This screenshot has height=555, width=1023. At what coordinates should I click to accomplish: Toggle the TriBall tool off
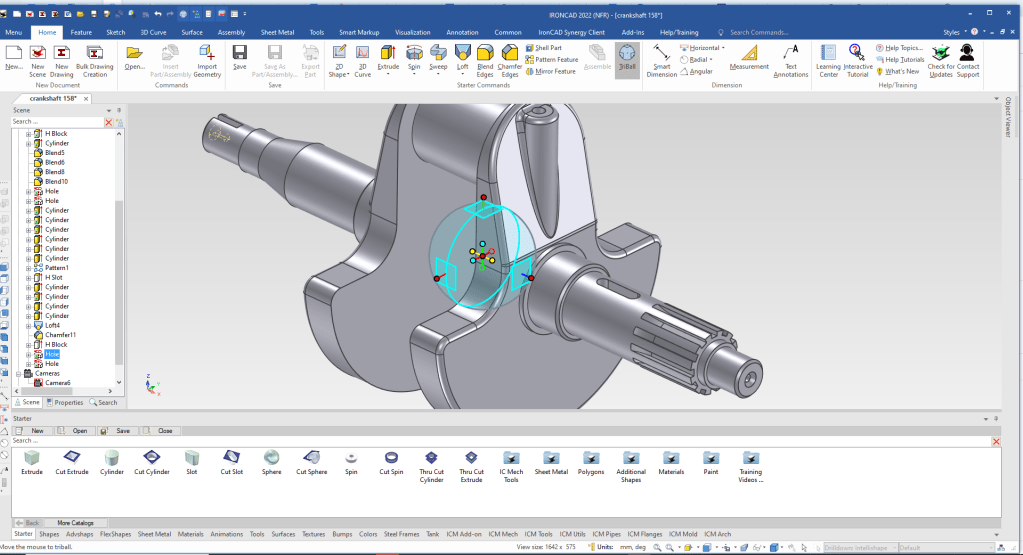pos(626,58)
